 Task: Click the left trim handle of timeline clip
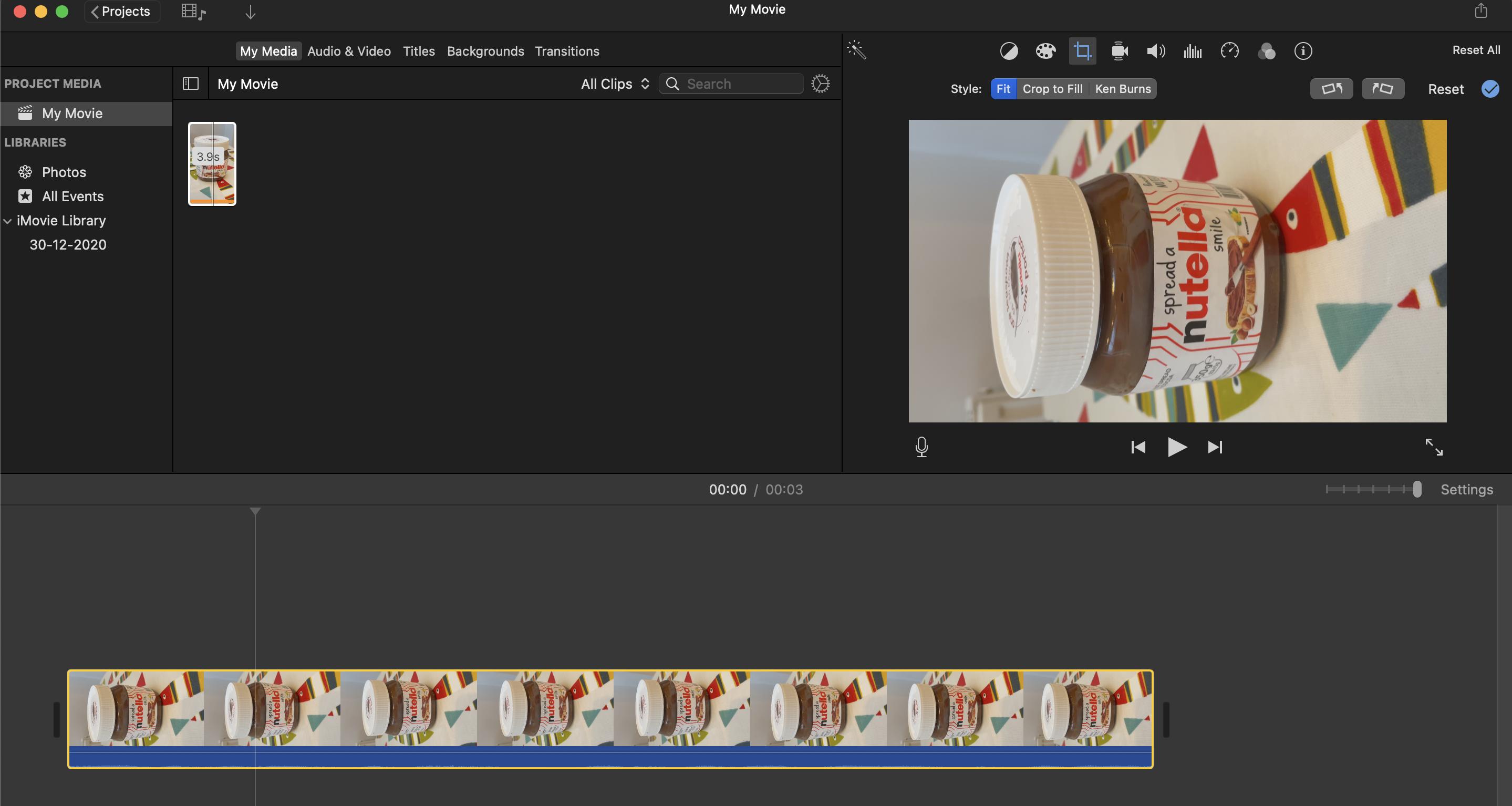56,719
